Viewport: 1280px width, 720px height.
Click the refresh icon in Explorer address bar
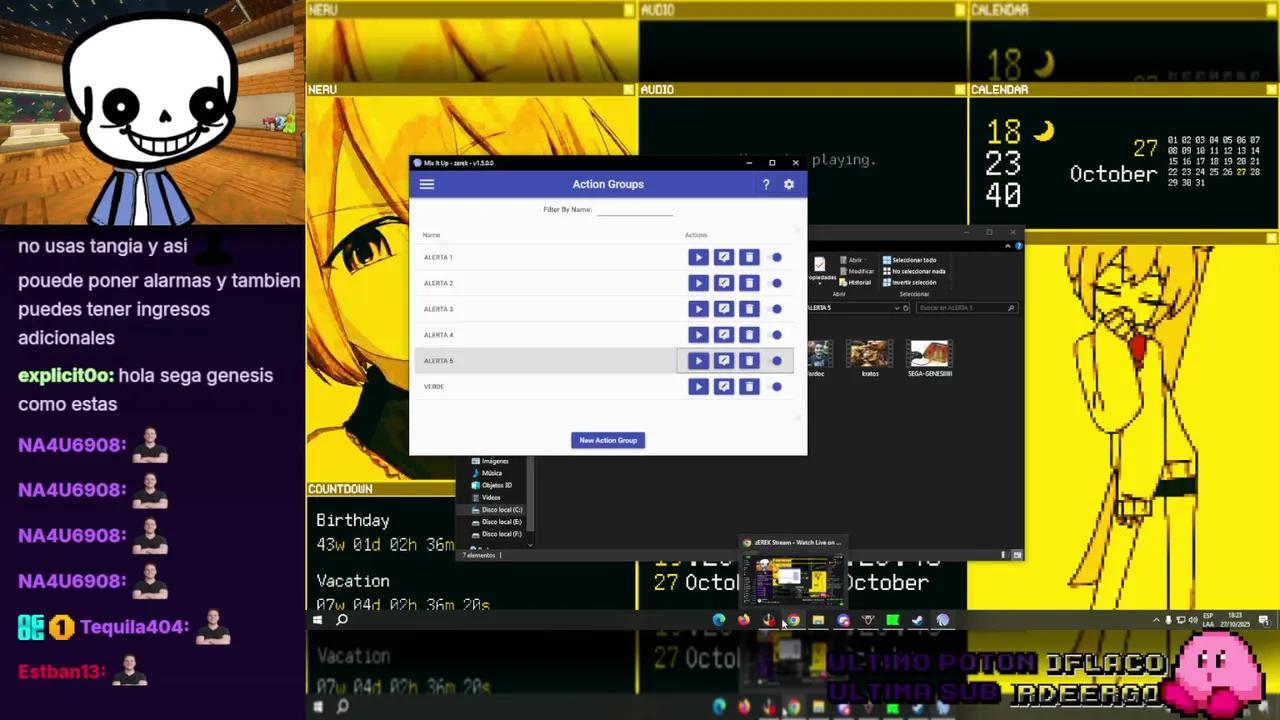pyautogui.click(x=906, y=308)
